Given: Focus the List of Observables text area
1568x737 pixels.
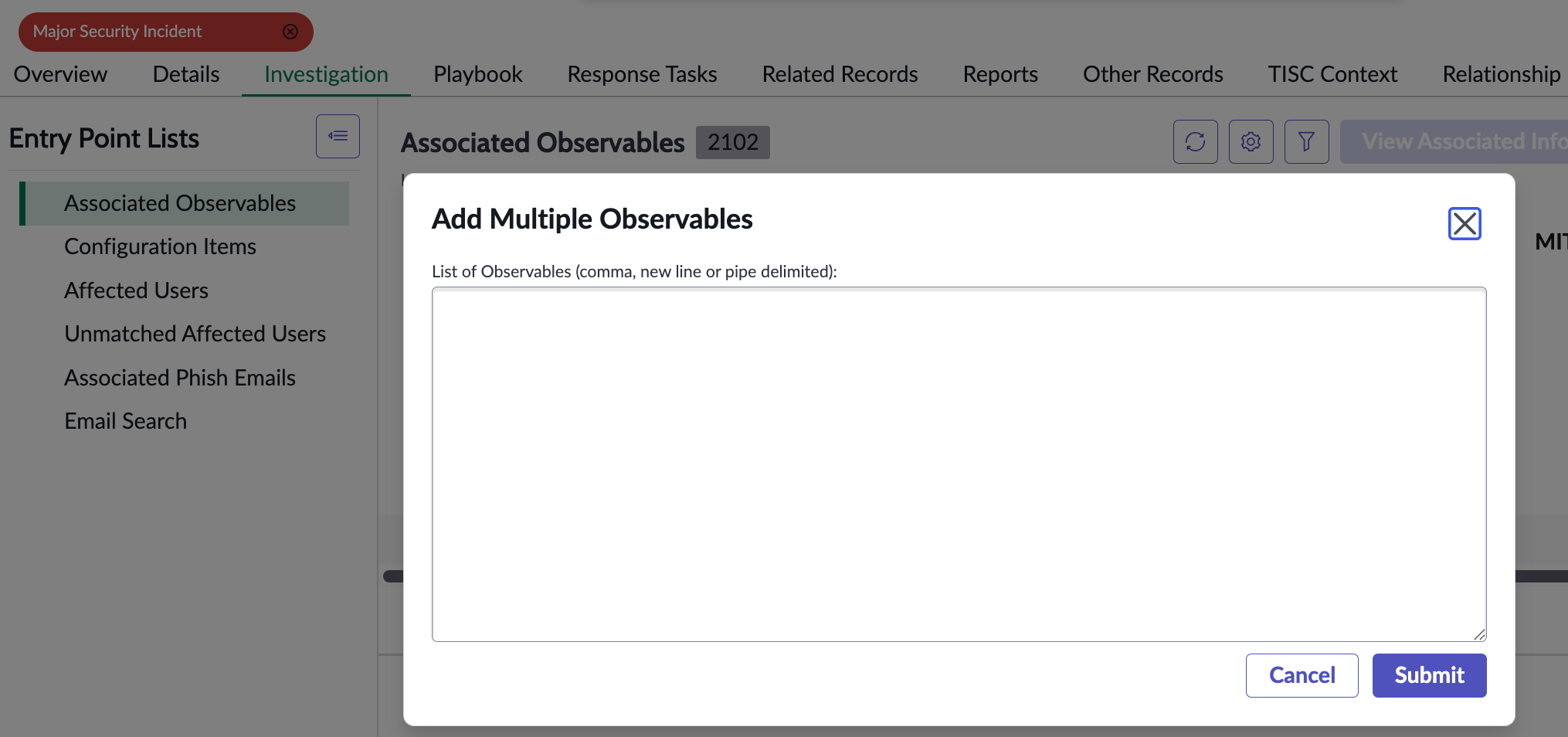Looking at the screenshot, I should [959, 464].
